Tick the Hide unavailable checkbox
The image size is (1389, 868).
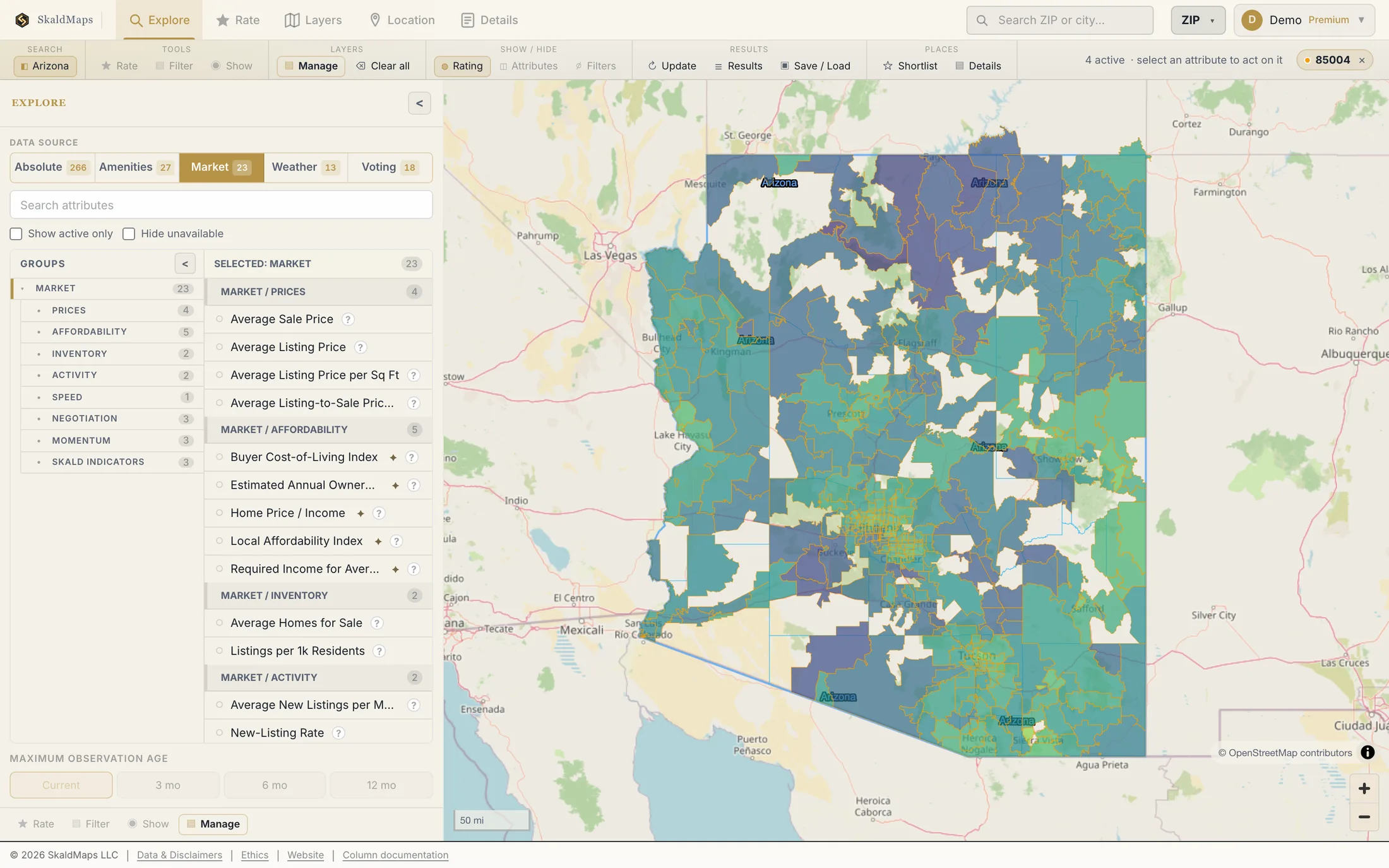click(129, 234)
